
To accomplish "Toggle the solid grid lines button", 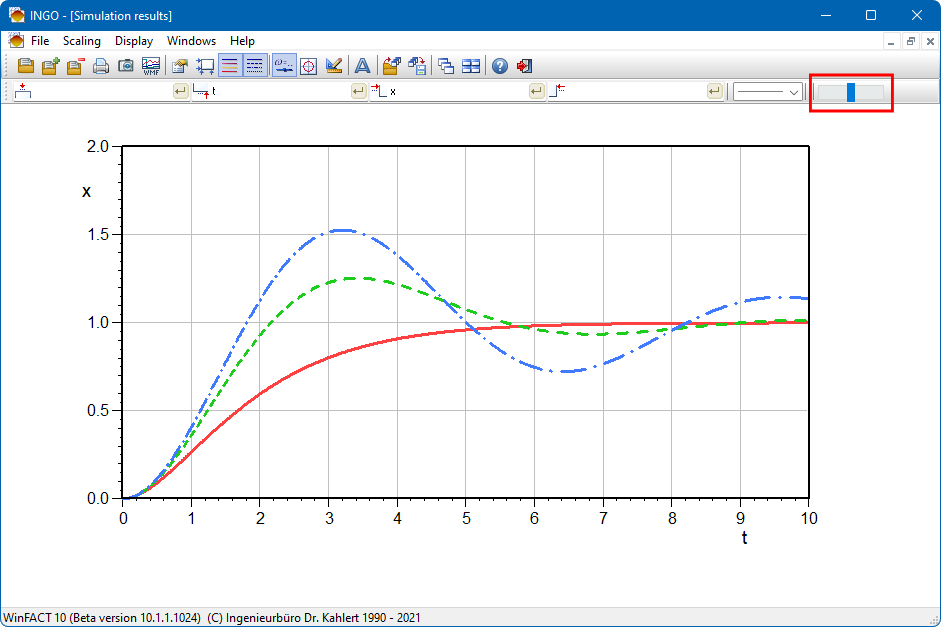I will pos(231,67).
